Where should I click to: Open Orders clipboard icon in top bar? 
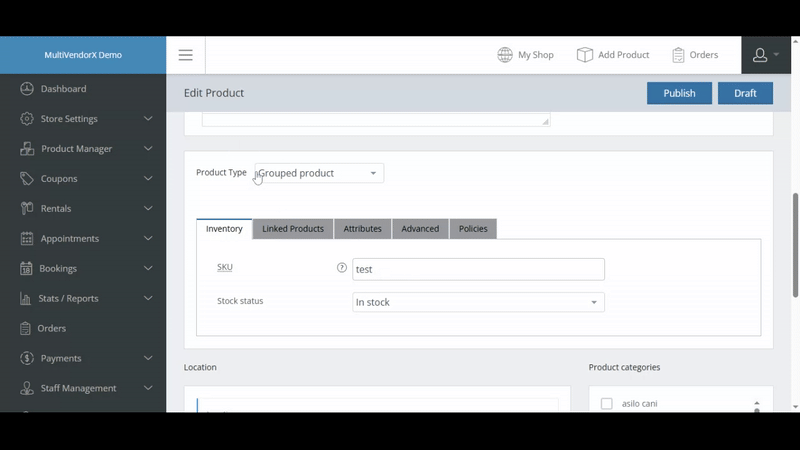(x=679, y=55)
